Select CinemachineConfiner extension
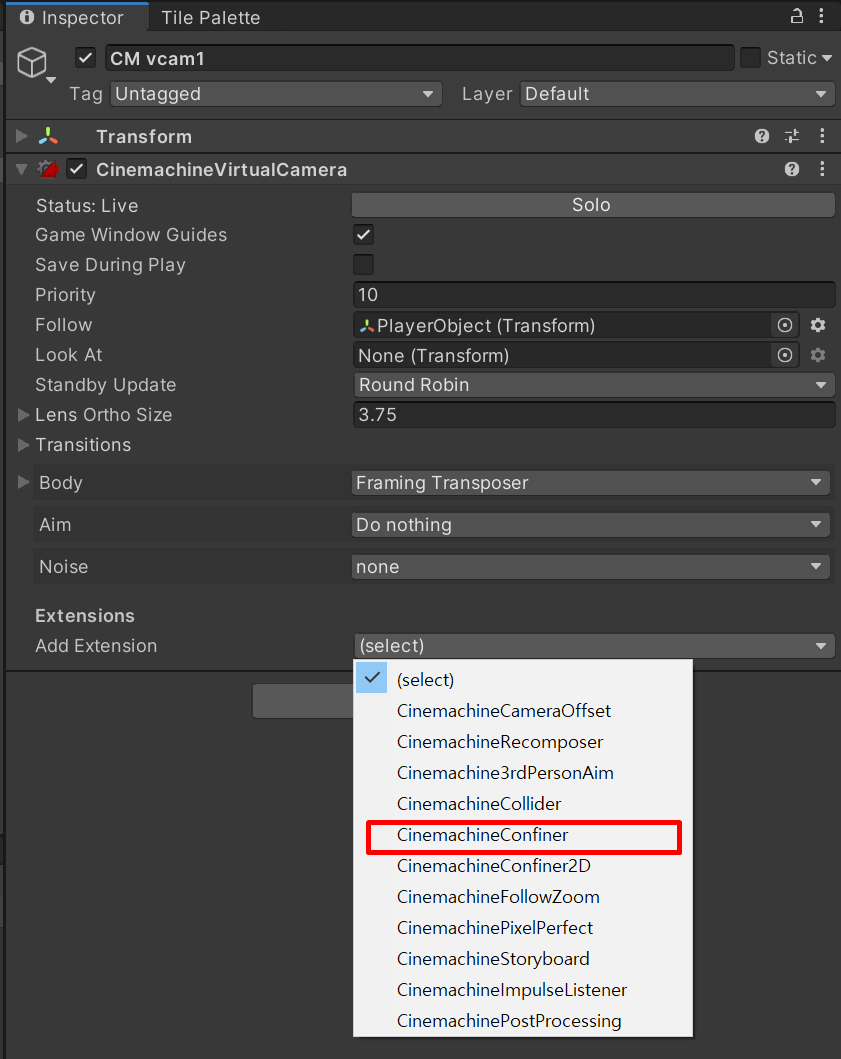 pyautogui.click(x=524, y=835)
